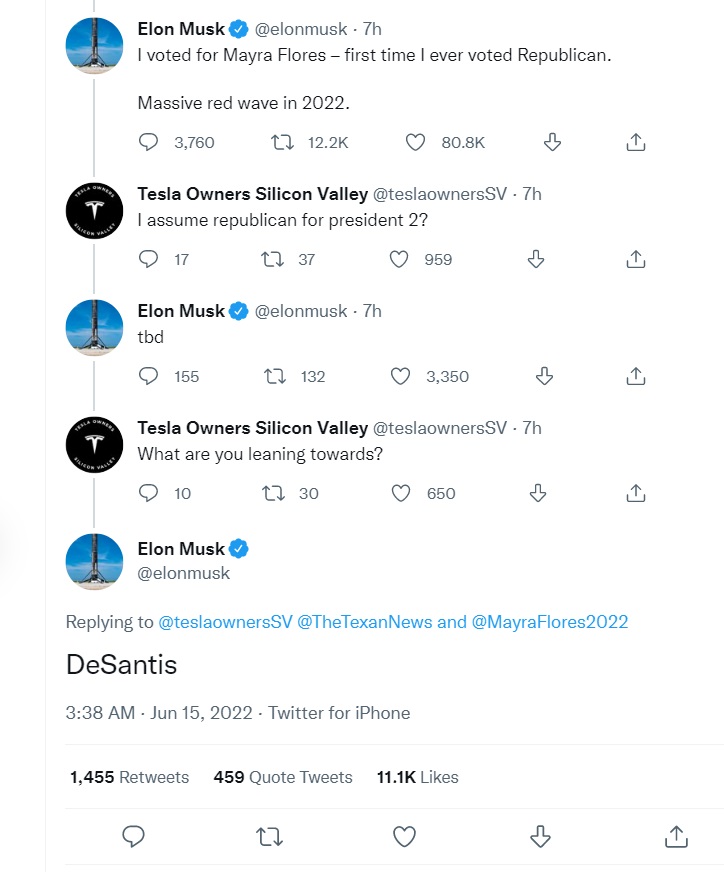The height and width of the screenshot is (872, 724).
Task: Open the @teslaownersSV mention link
Action: (225, 622)
